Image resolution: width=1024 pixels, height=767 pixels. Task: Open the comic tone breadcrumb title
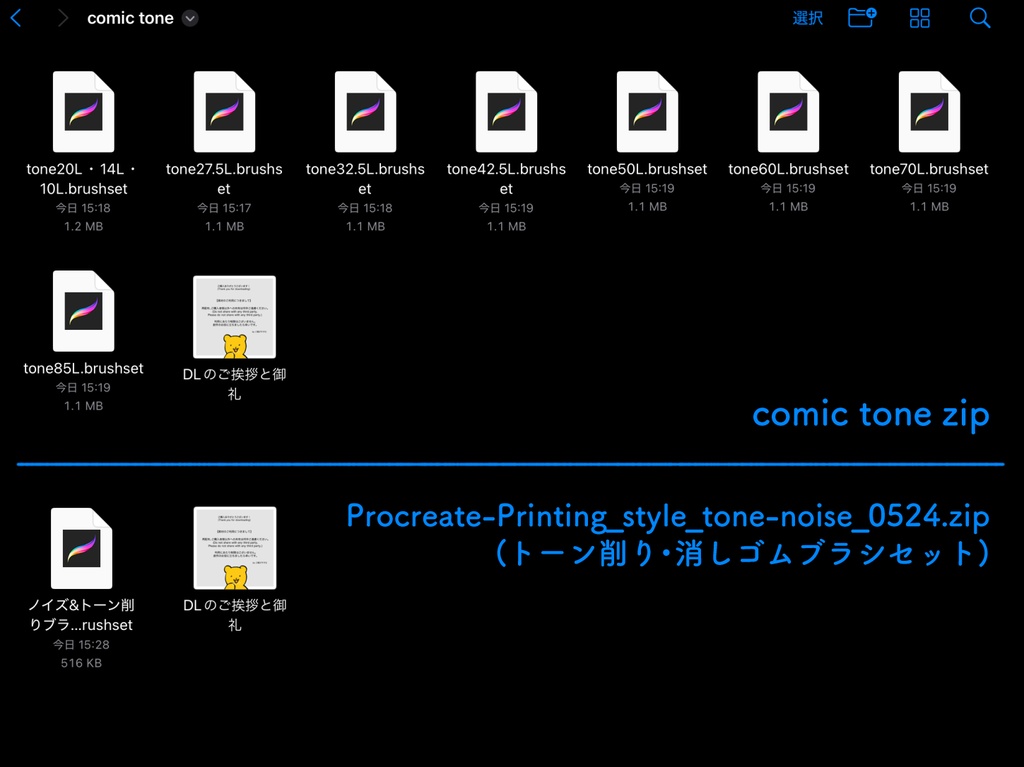131,17
